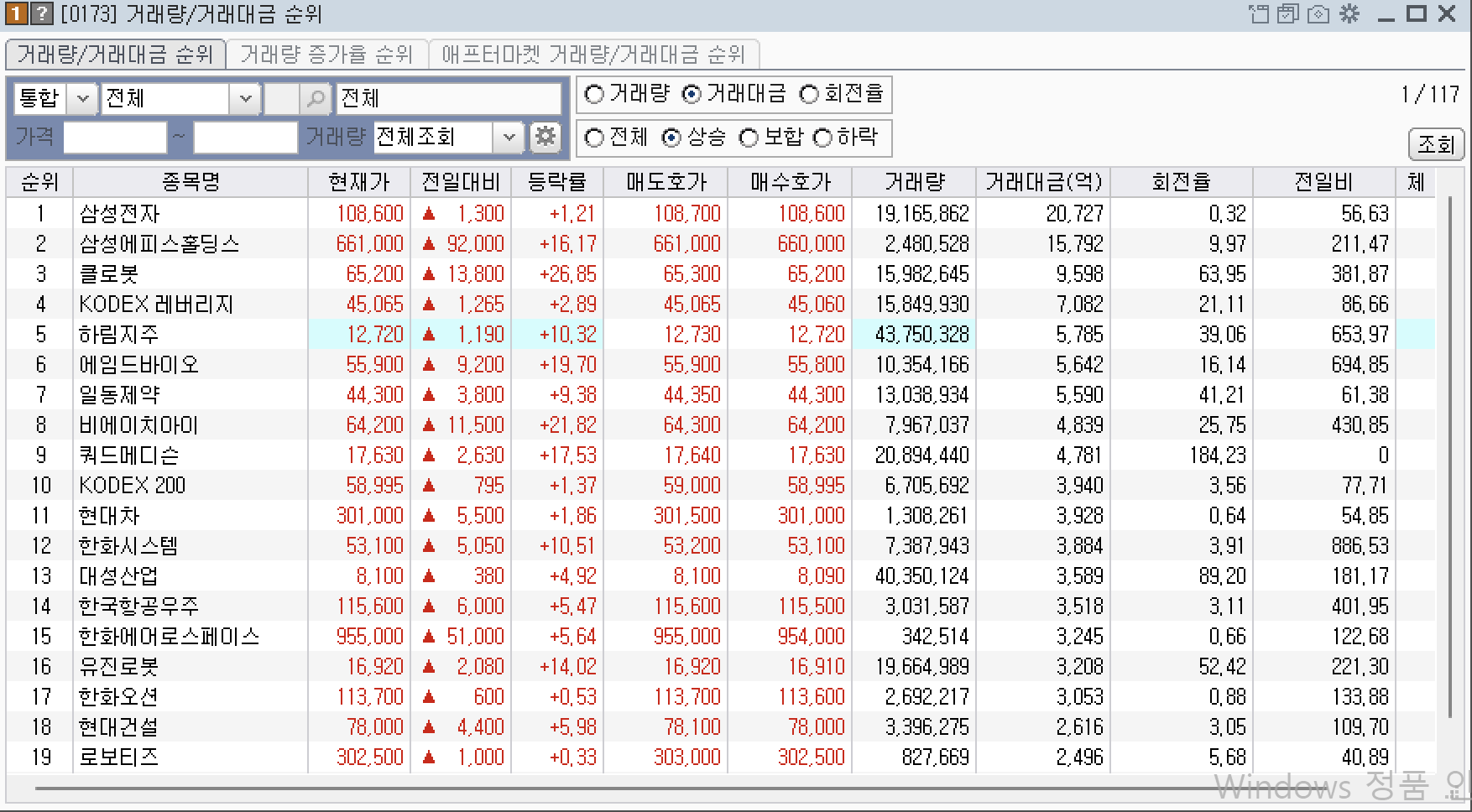1472x812 pixels.
Task: Select stock 일동제약
Action: tap(119, 394)
